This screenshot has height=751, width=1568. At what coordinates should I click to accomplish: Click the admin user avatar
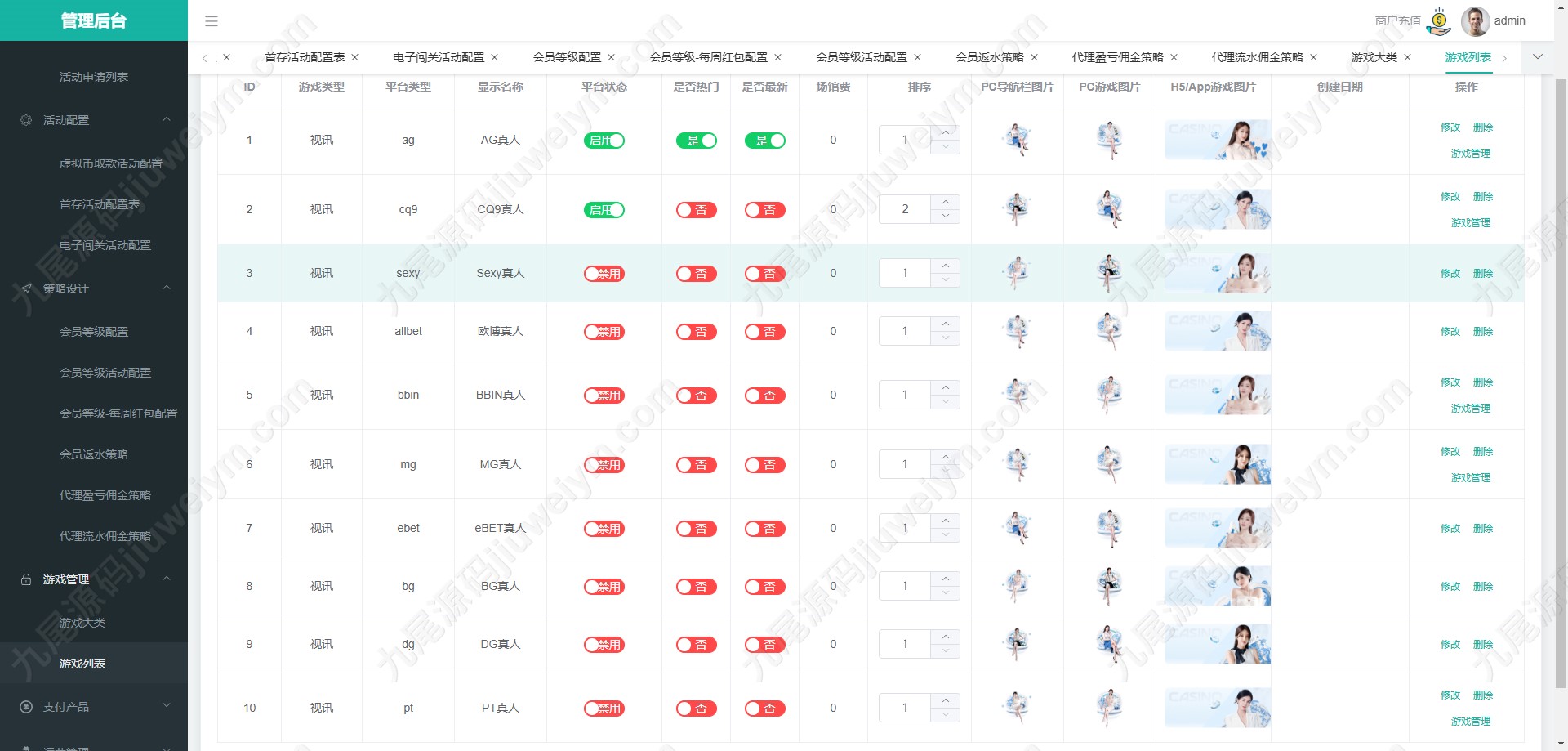click(x=1475, y=21)
